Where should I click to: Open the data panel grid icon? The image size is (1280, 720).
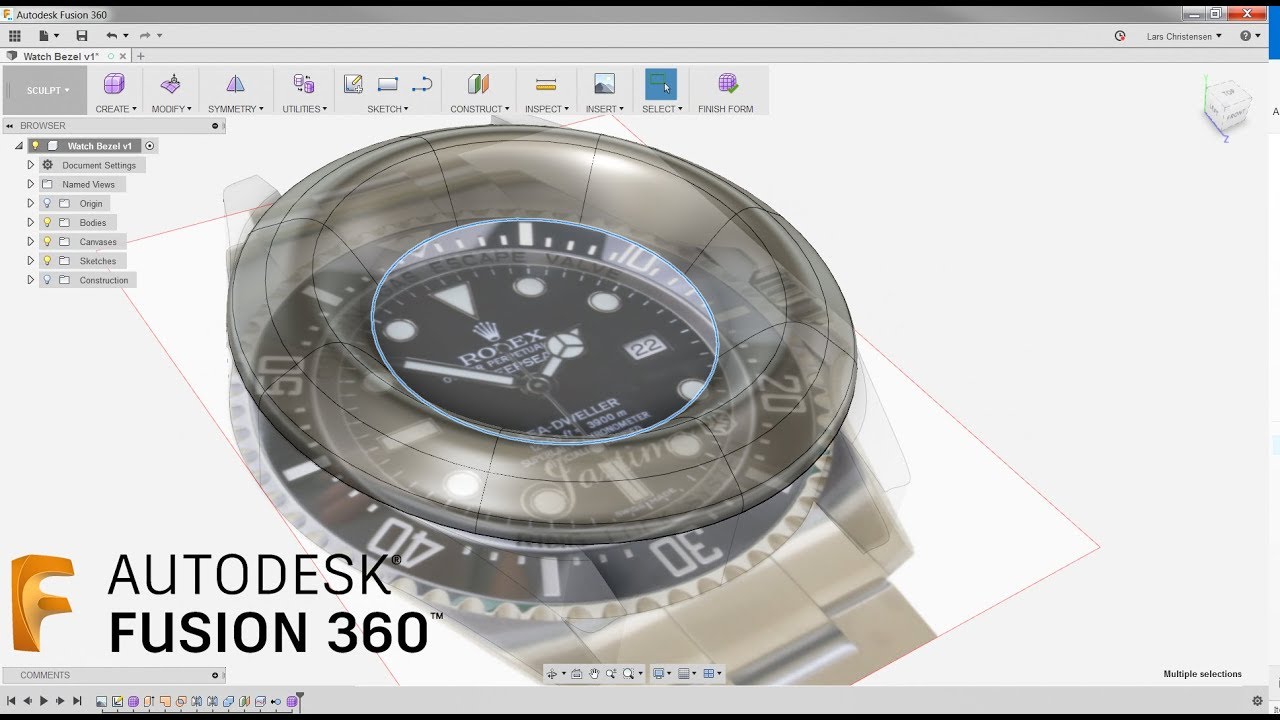[x=14, y=36]
